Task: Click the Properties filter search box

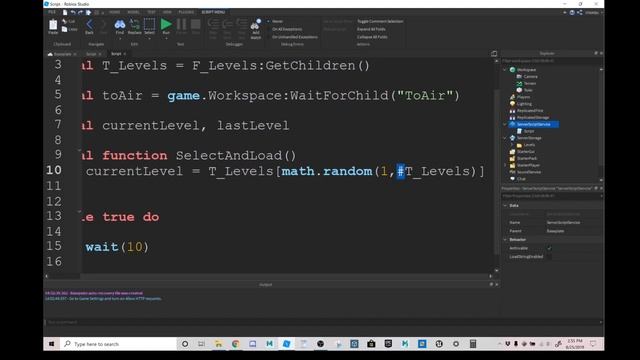Action: pos(551,196)
